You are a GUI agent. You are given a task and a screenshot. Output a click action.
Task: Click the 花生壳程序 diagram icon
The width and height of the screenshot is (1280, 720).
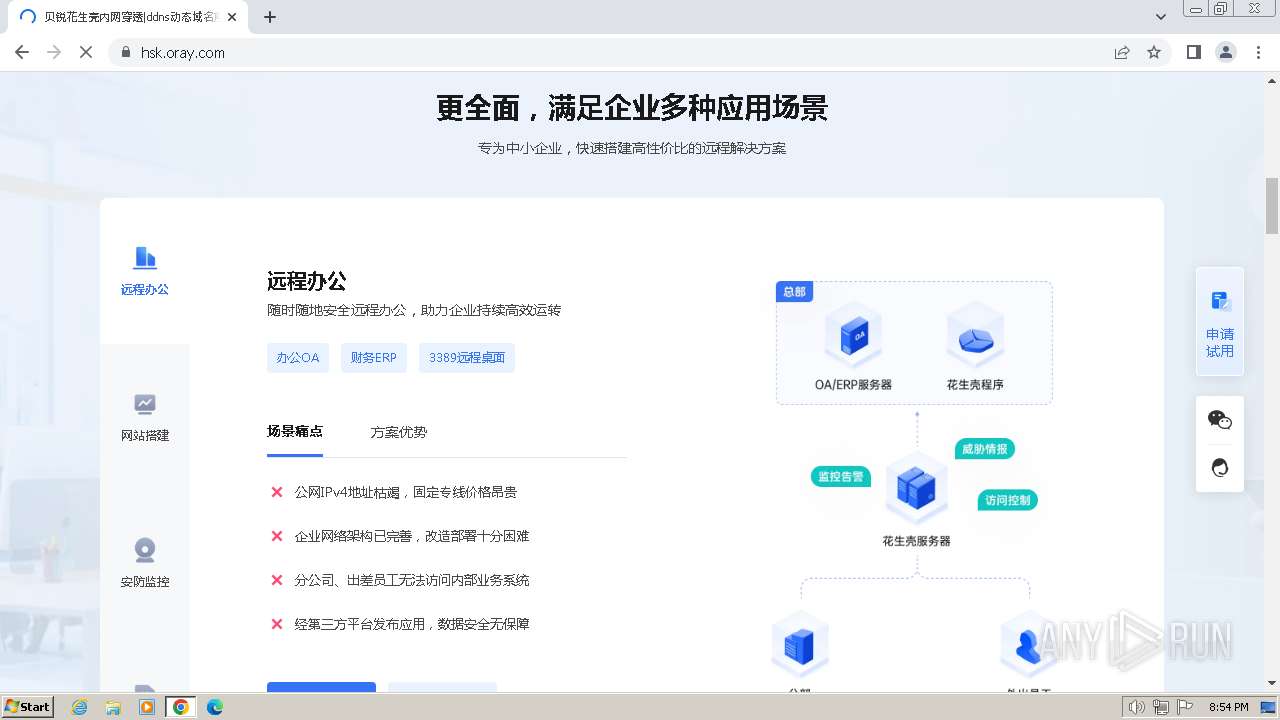975,335
